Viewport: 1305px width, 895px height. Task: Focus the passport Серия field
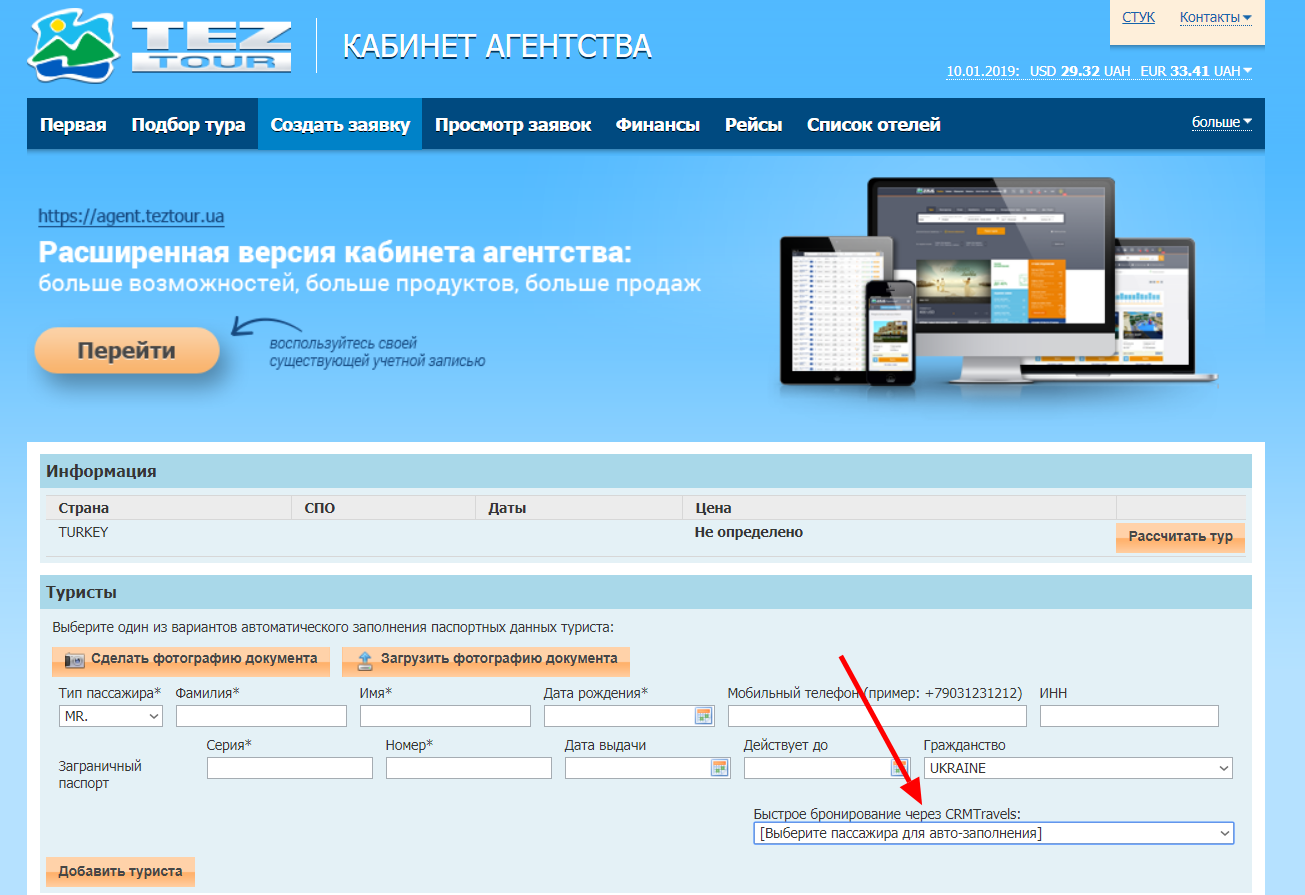(x=290, y=768)
